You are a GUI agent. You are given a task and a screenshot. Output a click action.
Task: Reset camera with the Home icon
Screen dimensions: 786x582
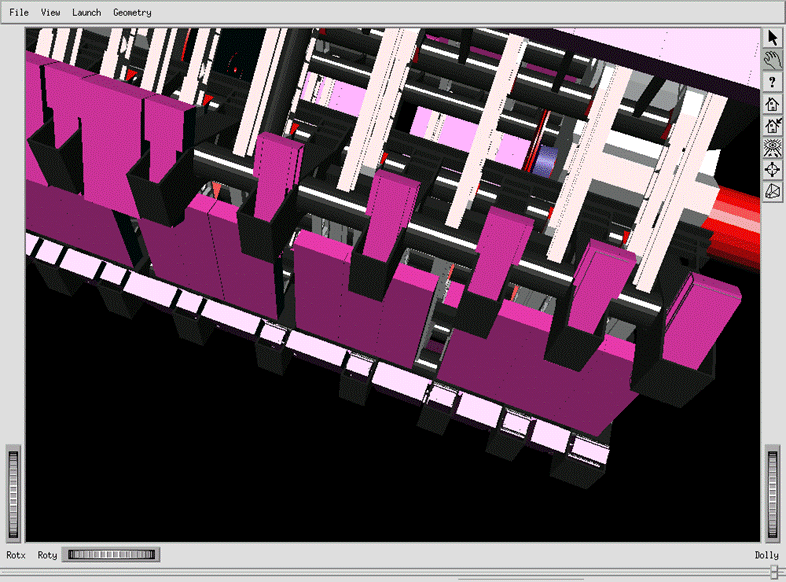click(773, 104)
